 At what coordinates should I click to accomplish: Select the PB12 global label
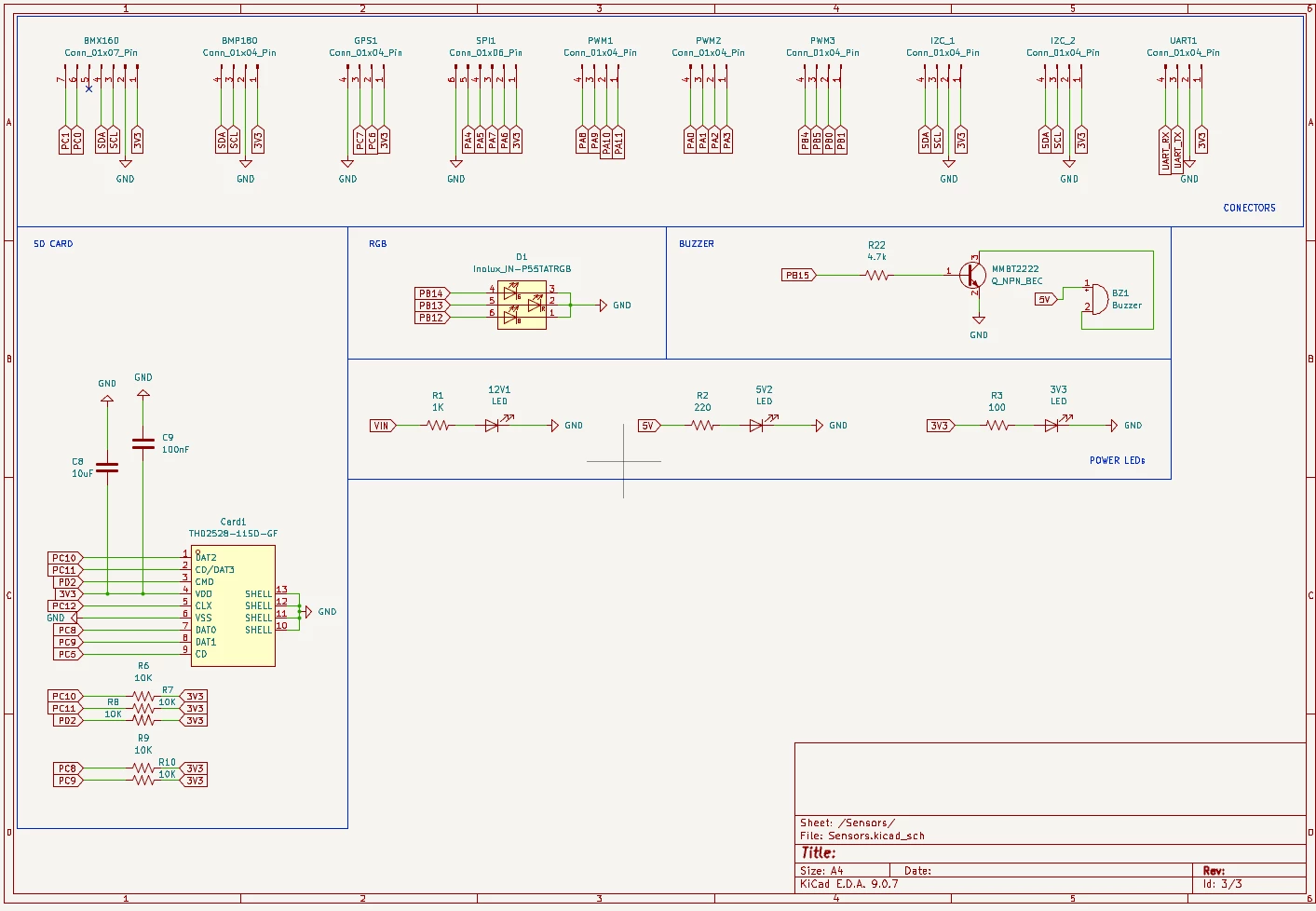pyautogui.click(x=432, y=318)
